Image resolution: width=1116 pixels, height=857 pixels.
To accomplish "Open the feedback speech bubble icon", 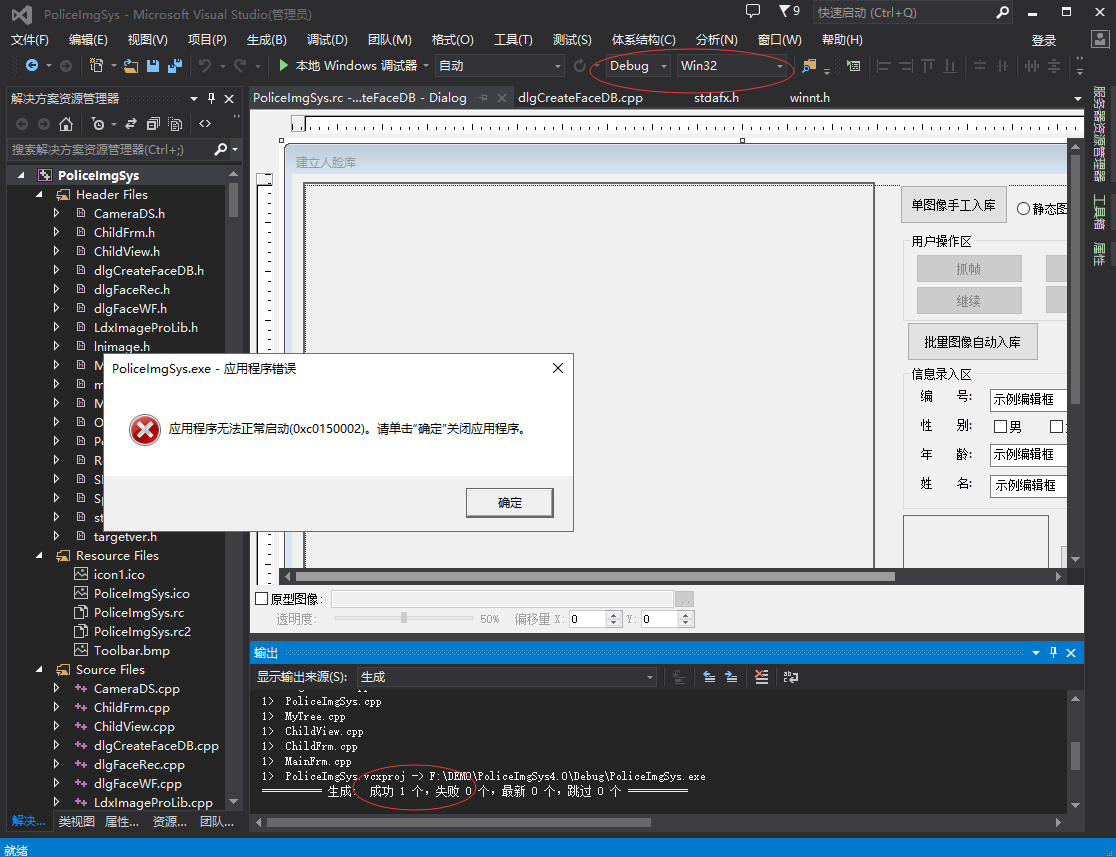I will pos(752,11).
